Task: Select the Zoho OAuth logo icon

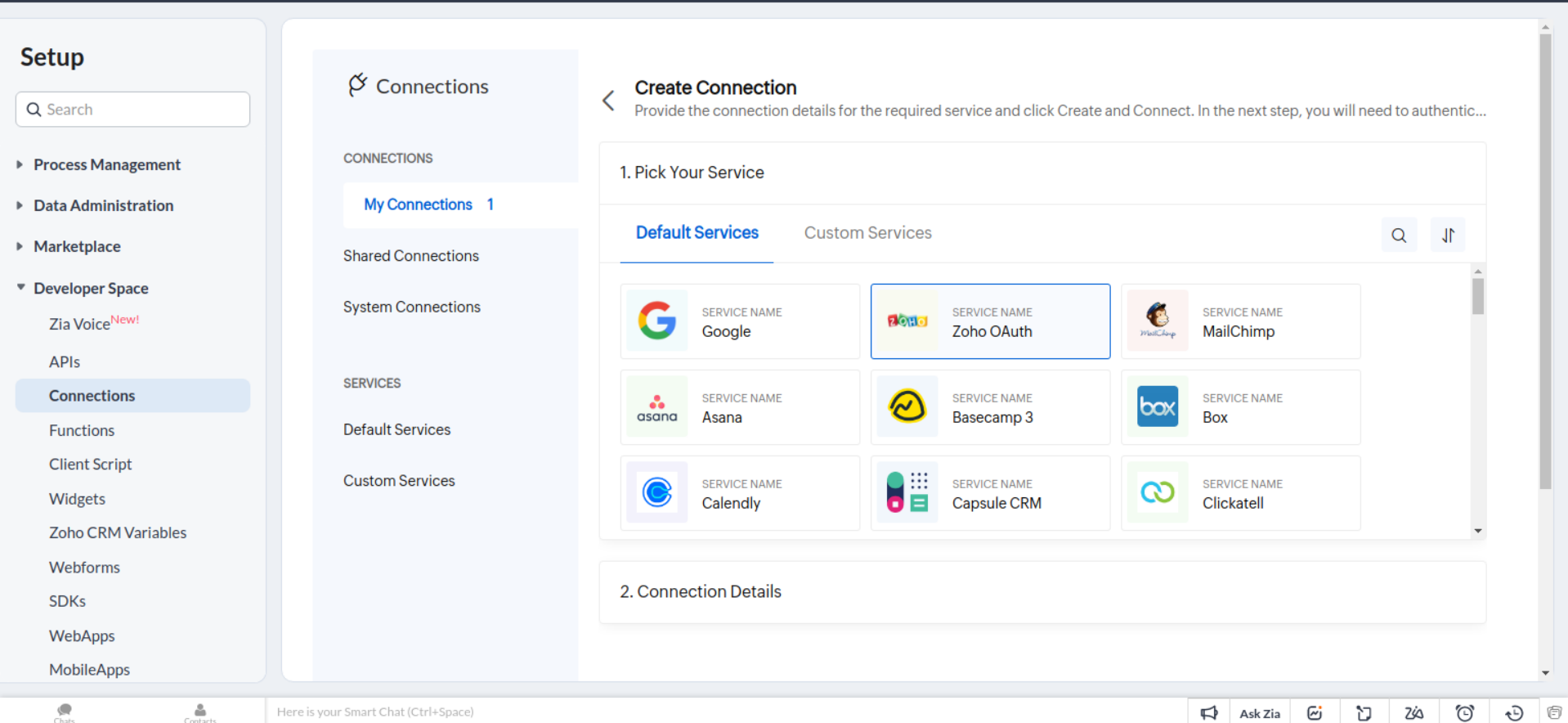Action: point(907,321)
